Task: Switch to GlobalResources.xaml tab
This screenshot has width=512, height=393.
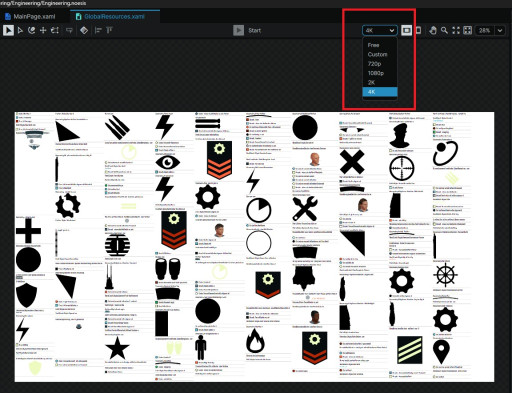Action: [114, 16]
